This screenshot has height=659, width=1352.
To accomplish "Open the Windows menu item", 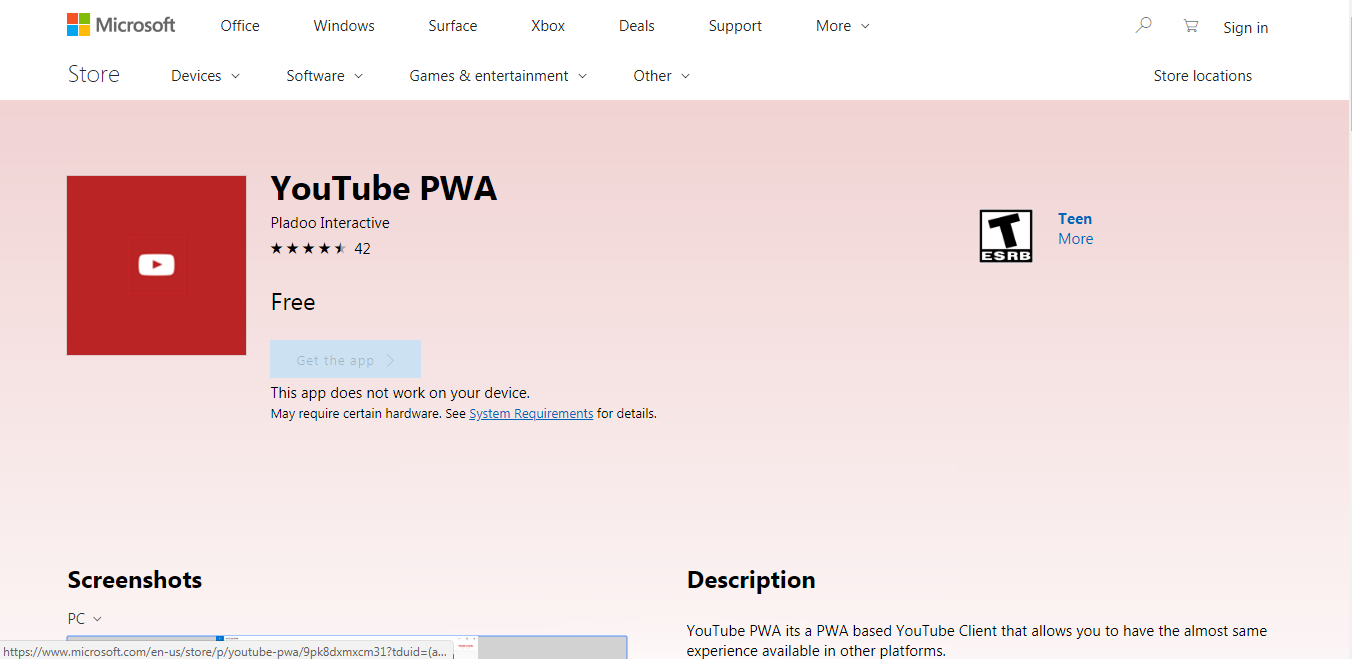I will point(344,26).
